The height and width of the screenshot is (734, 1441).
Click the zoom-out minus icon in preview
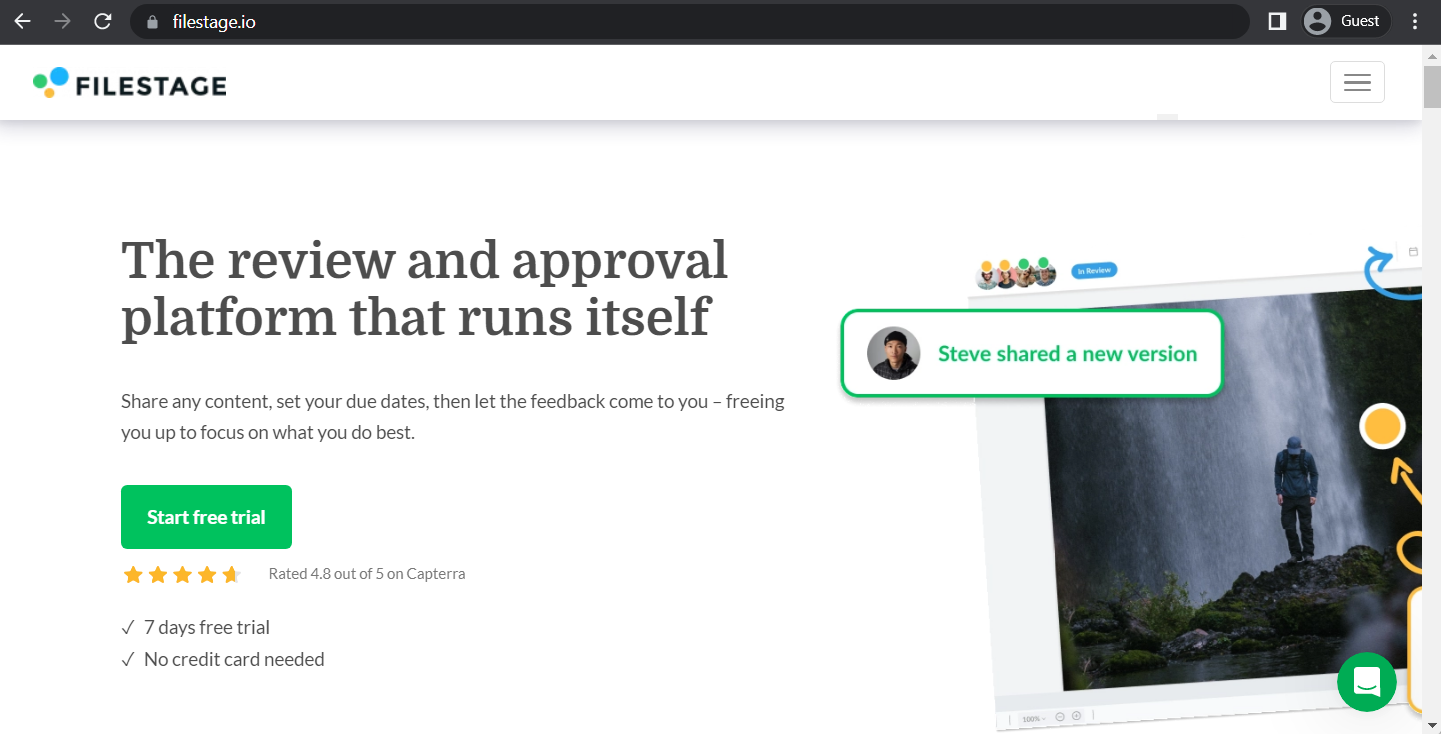(1060, 716)
